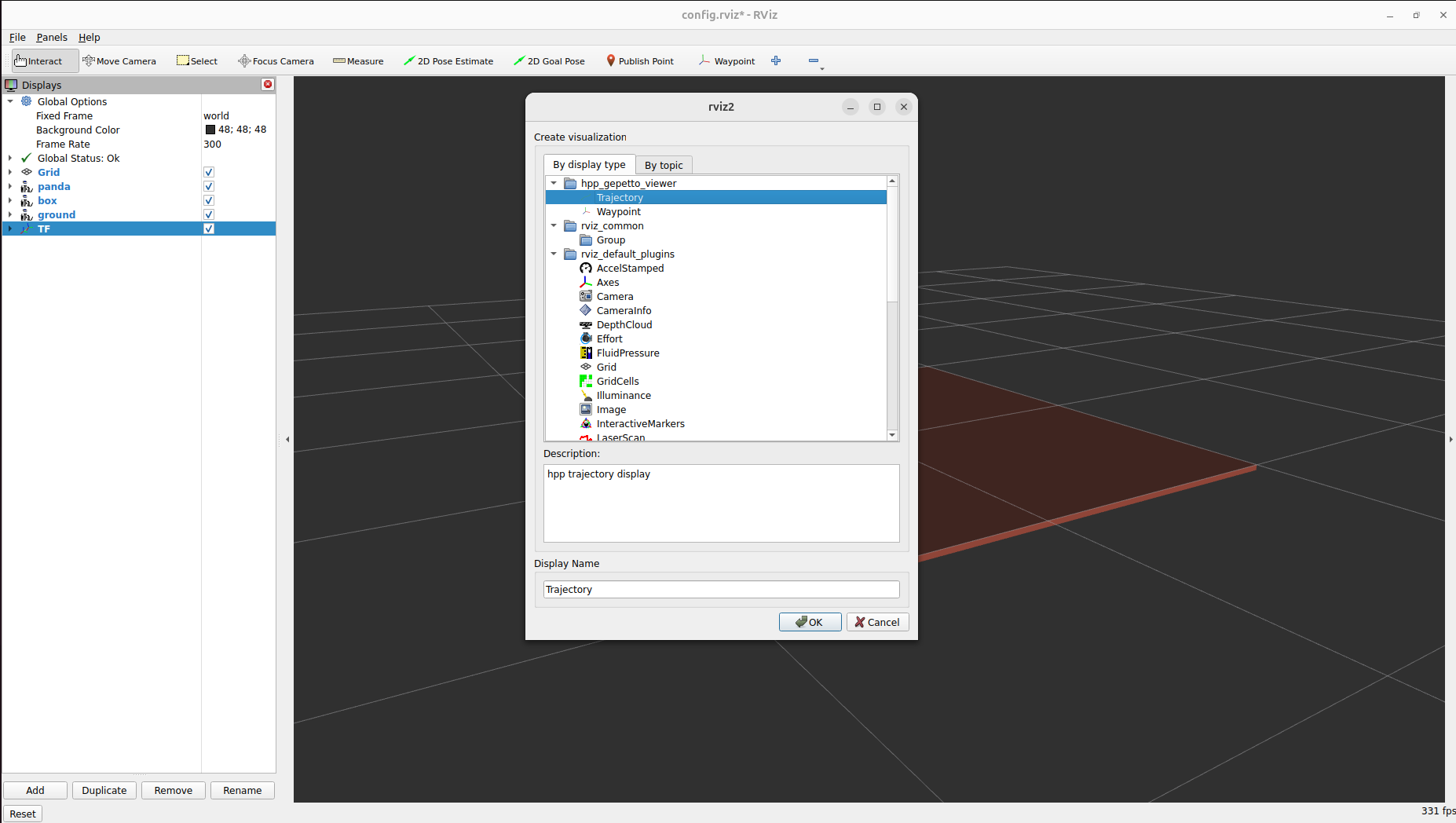
Task: Click the Background Color swatch
Action: (210, 130)
